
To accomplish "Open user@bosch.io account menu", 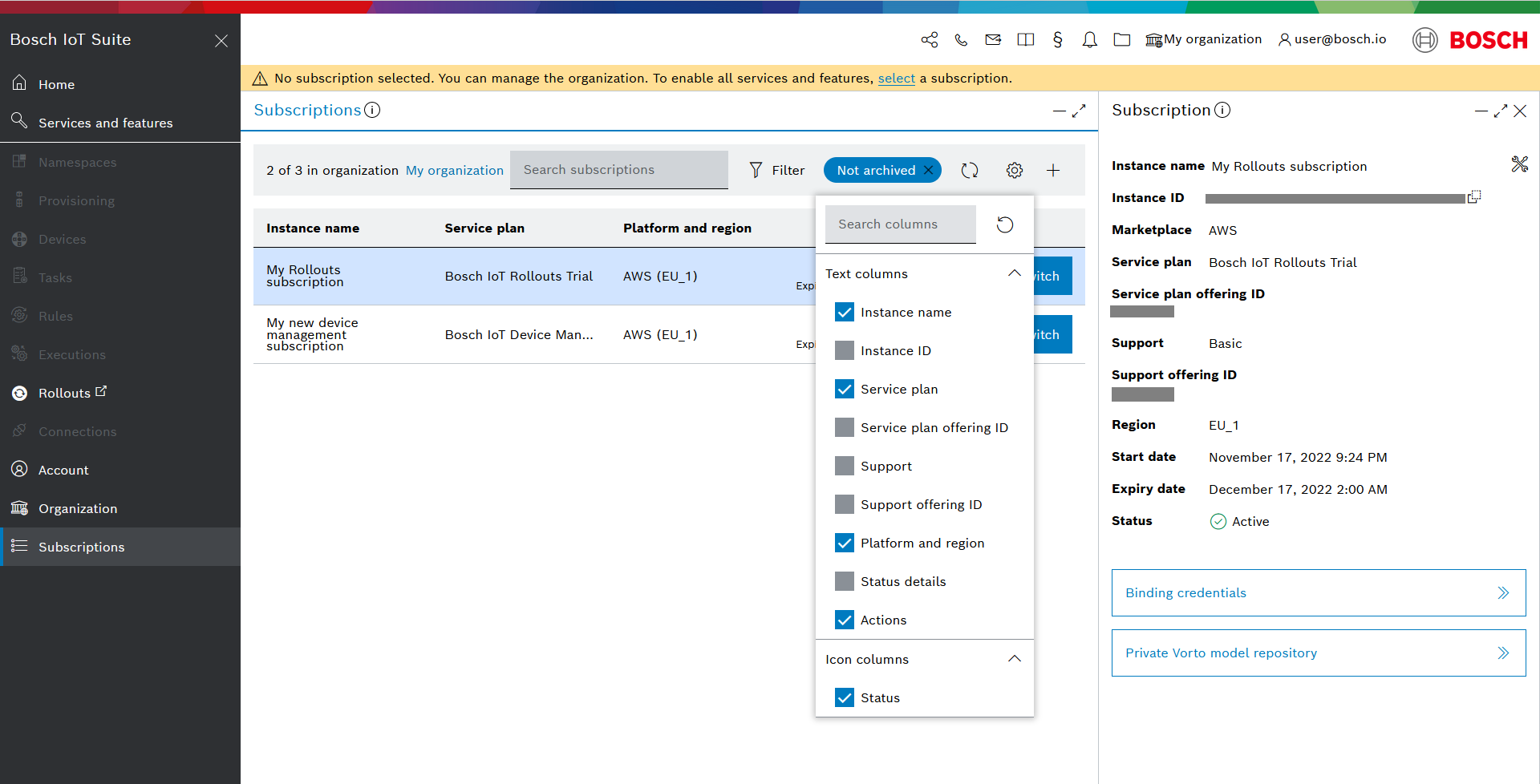I will point(1332,39).
